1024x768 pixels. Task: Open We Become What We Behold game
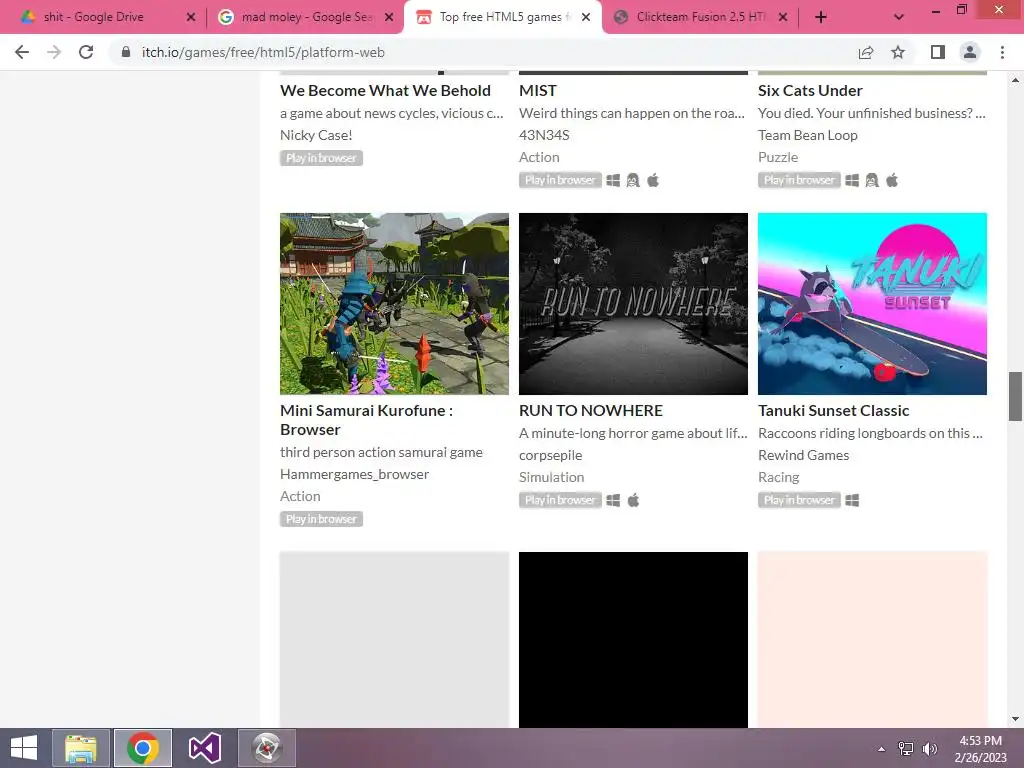coord(385,90)
